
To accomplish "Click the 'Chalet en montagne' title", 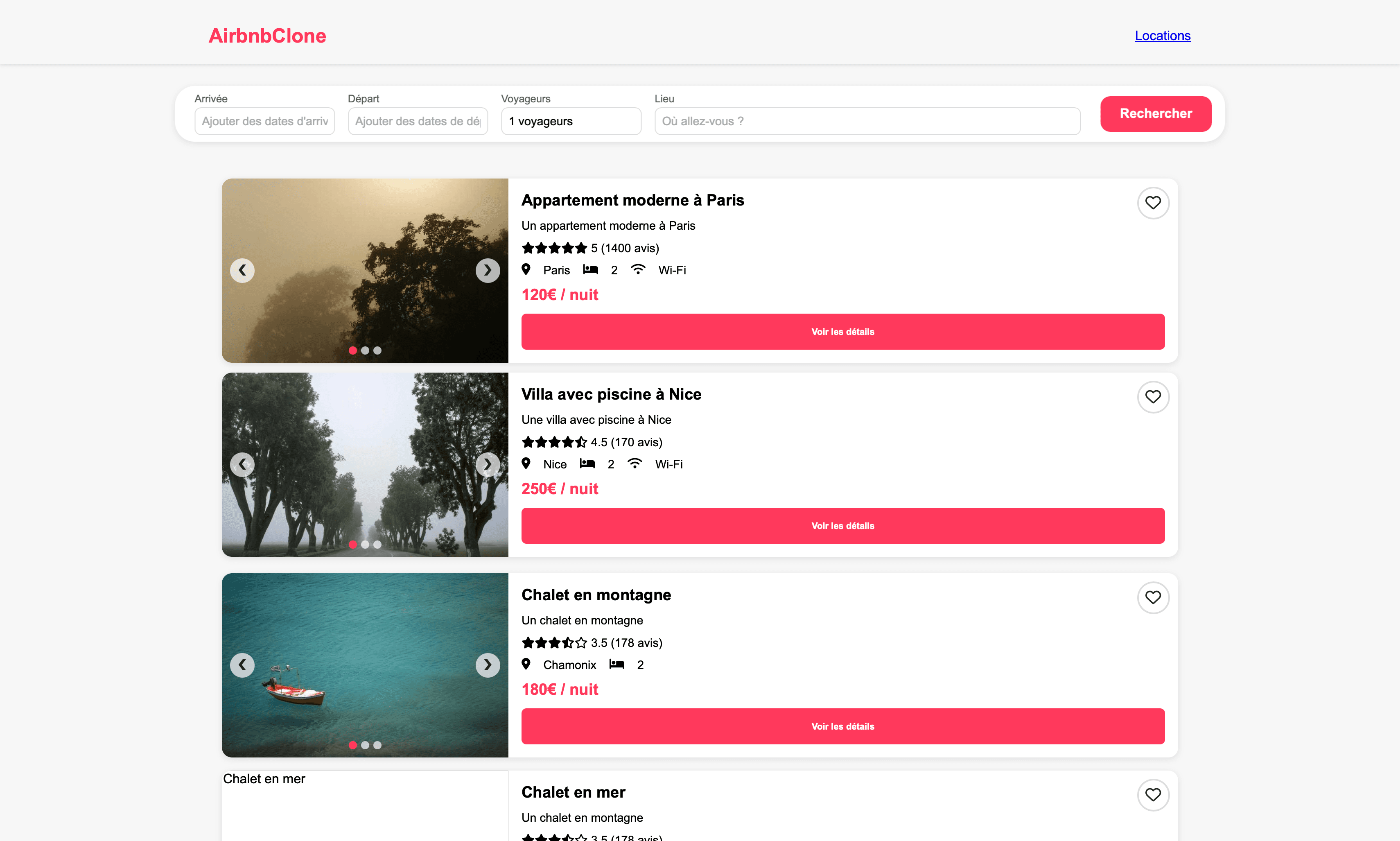I will click(x=596, y=595).
